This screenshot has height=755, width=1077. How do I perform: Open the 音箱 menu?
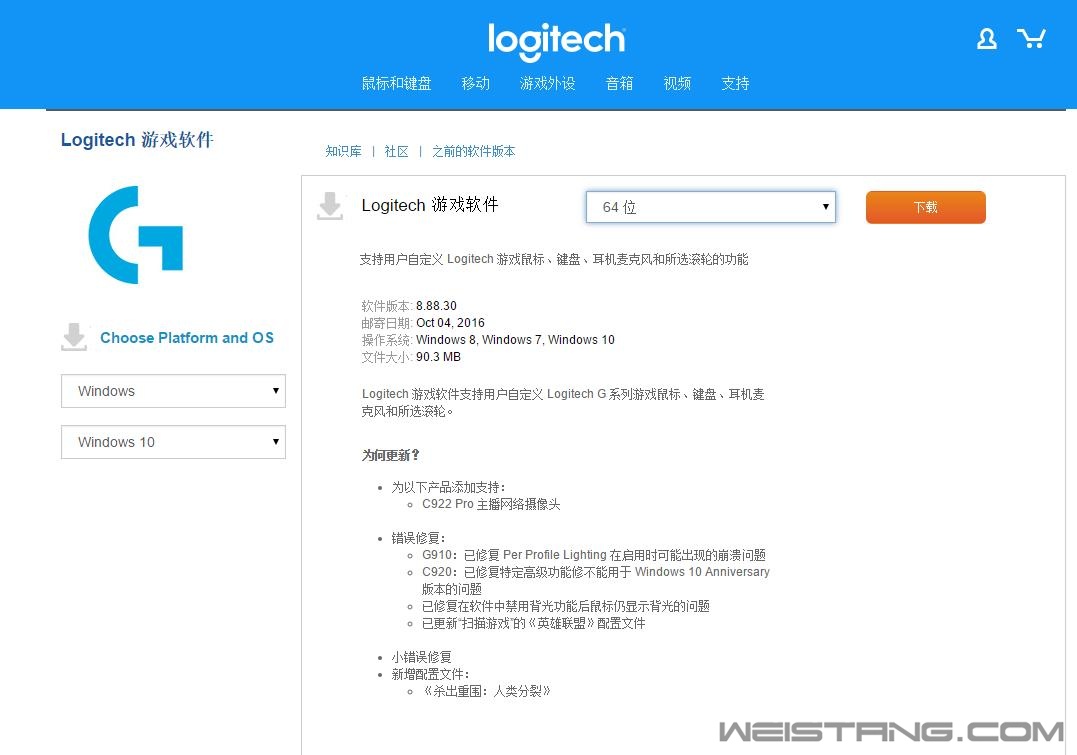click(x=619, y=83)
